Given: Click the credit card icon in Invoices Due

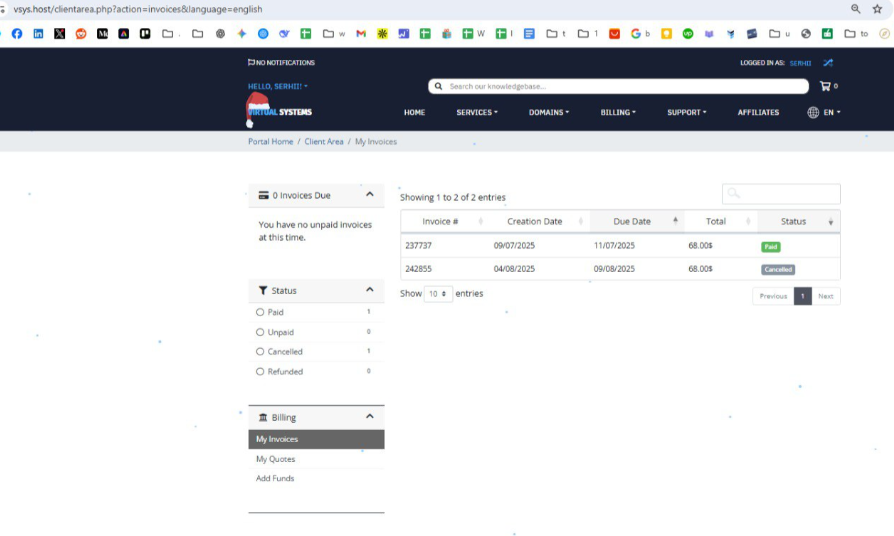Looking at the screenshot, I should (x=263, y=195).
